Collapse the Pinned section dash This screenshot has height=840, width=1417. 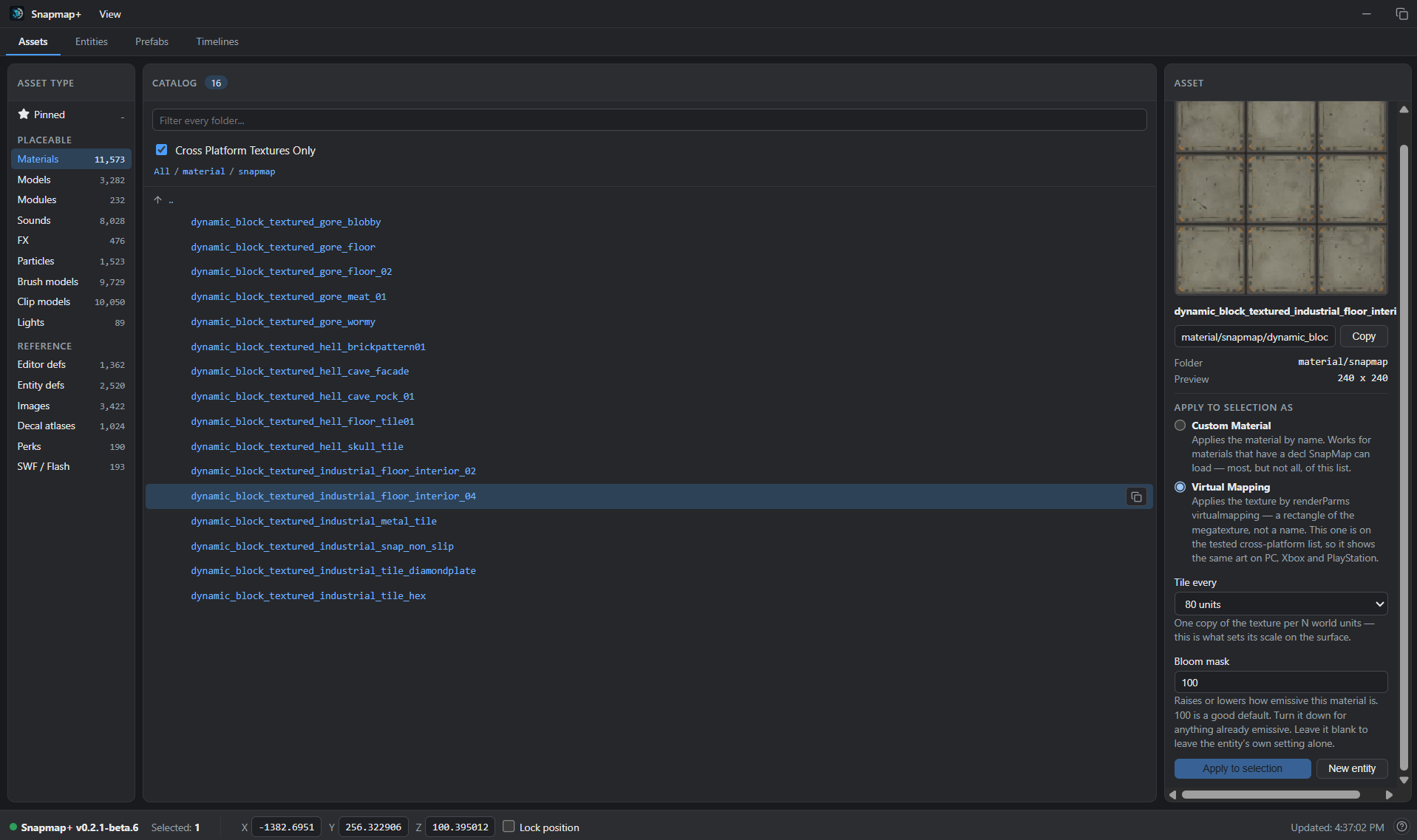tap(123, 116)
